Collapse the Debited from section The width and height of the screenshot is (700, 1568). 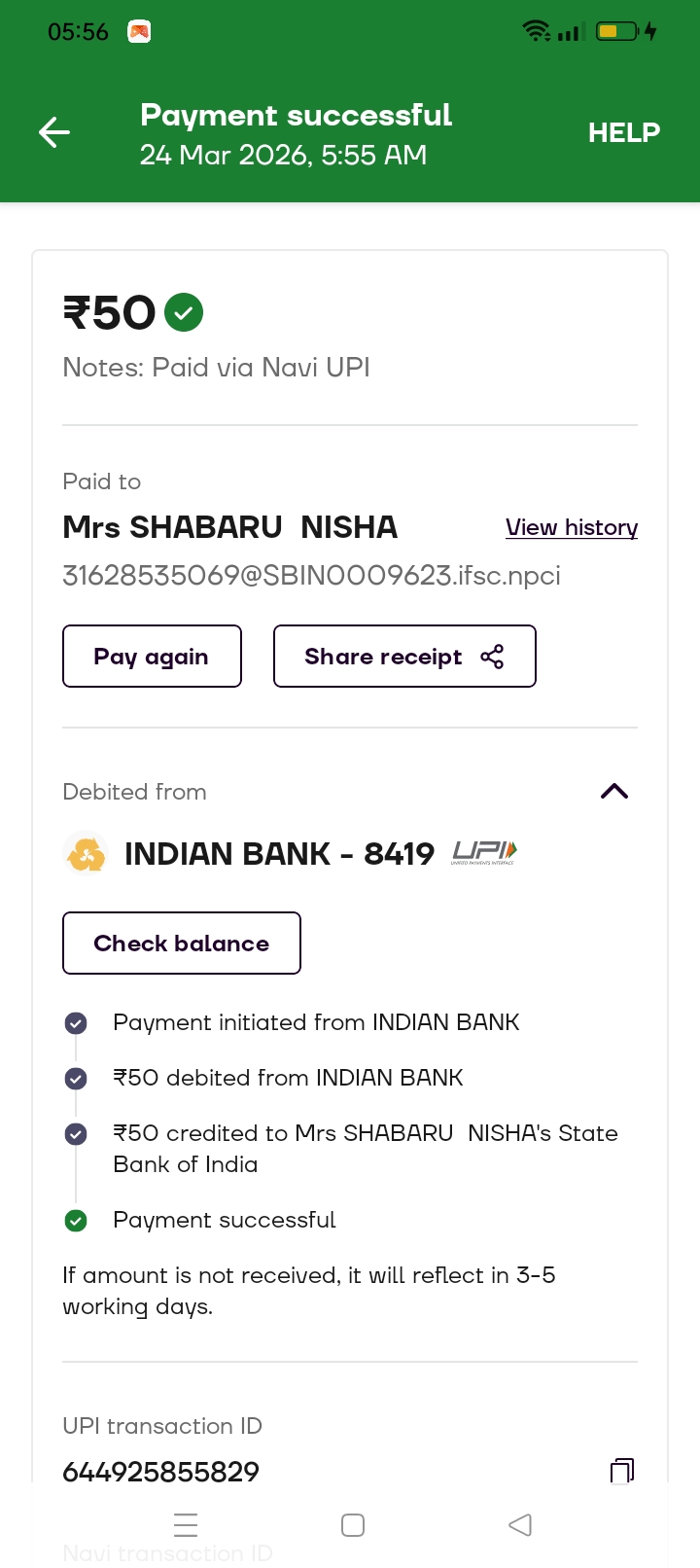pos(614,791)
